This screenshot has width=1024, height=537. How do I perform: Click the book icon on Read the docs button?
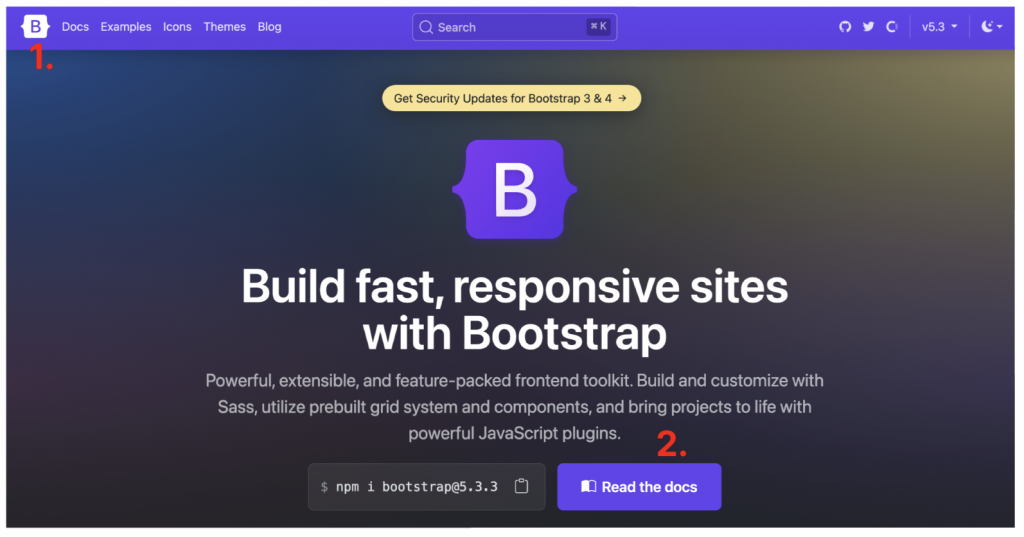coord(588,486)
